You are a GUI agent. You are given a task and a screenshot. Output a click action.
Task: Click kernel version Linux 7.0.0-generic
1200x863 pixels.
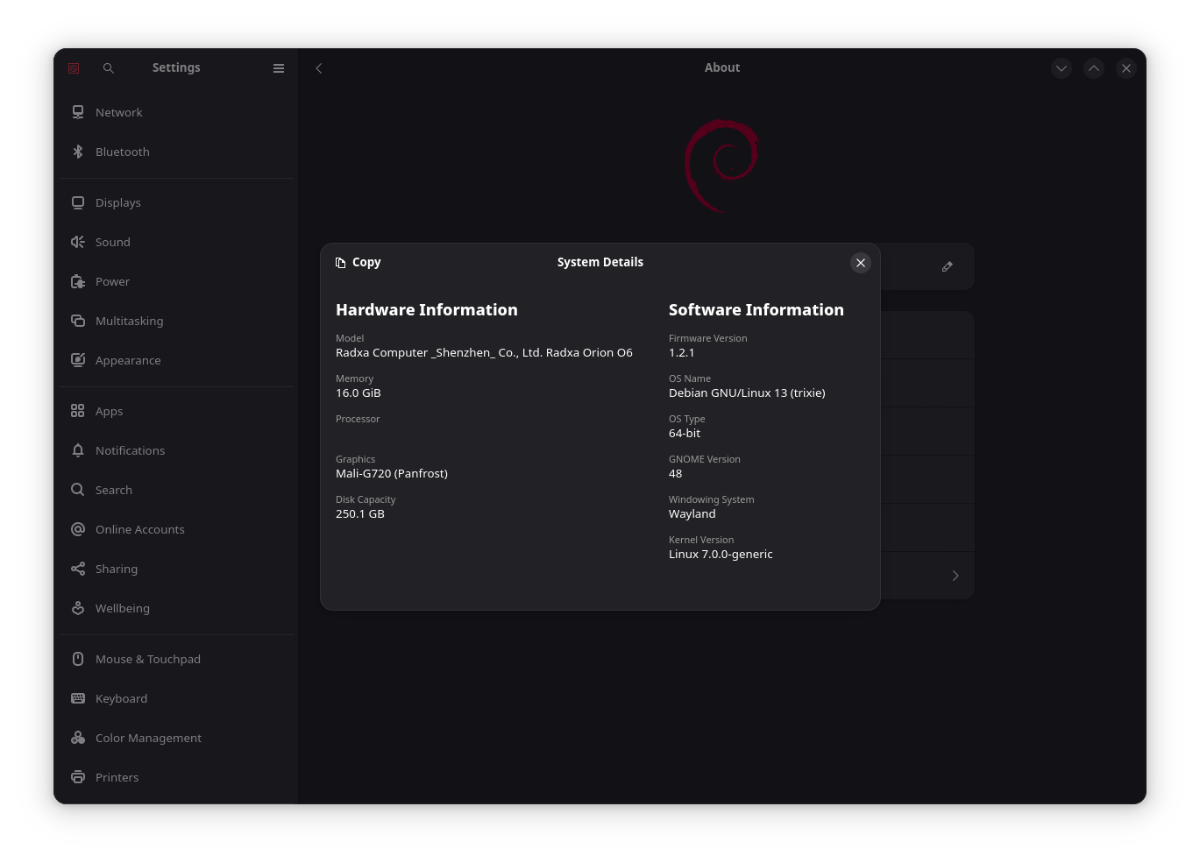click(721, 554)
